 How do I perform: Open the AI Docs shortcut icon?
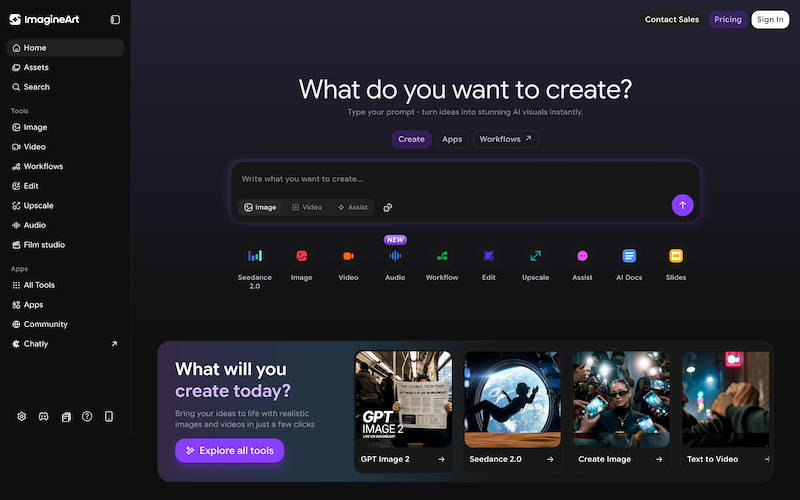tap(629, 256)
